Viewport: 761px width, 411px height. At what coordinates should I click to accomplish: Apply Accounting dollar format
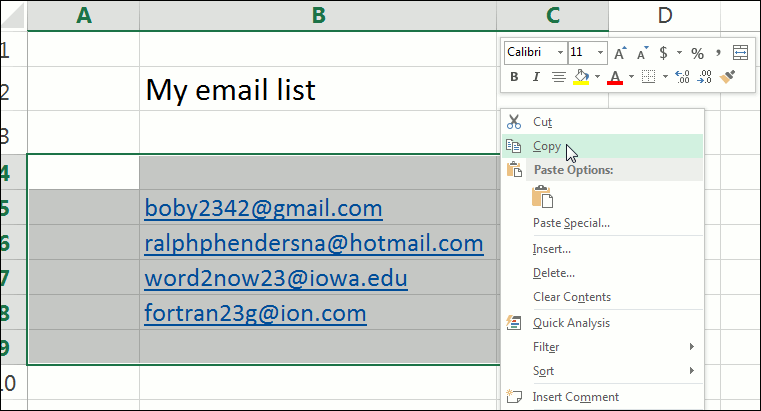[x=663, y=52]
